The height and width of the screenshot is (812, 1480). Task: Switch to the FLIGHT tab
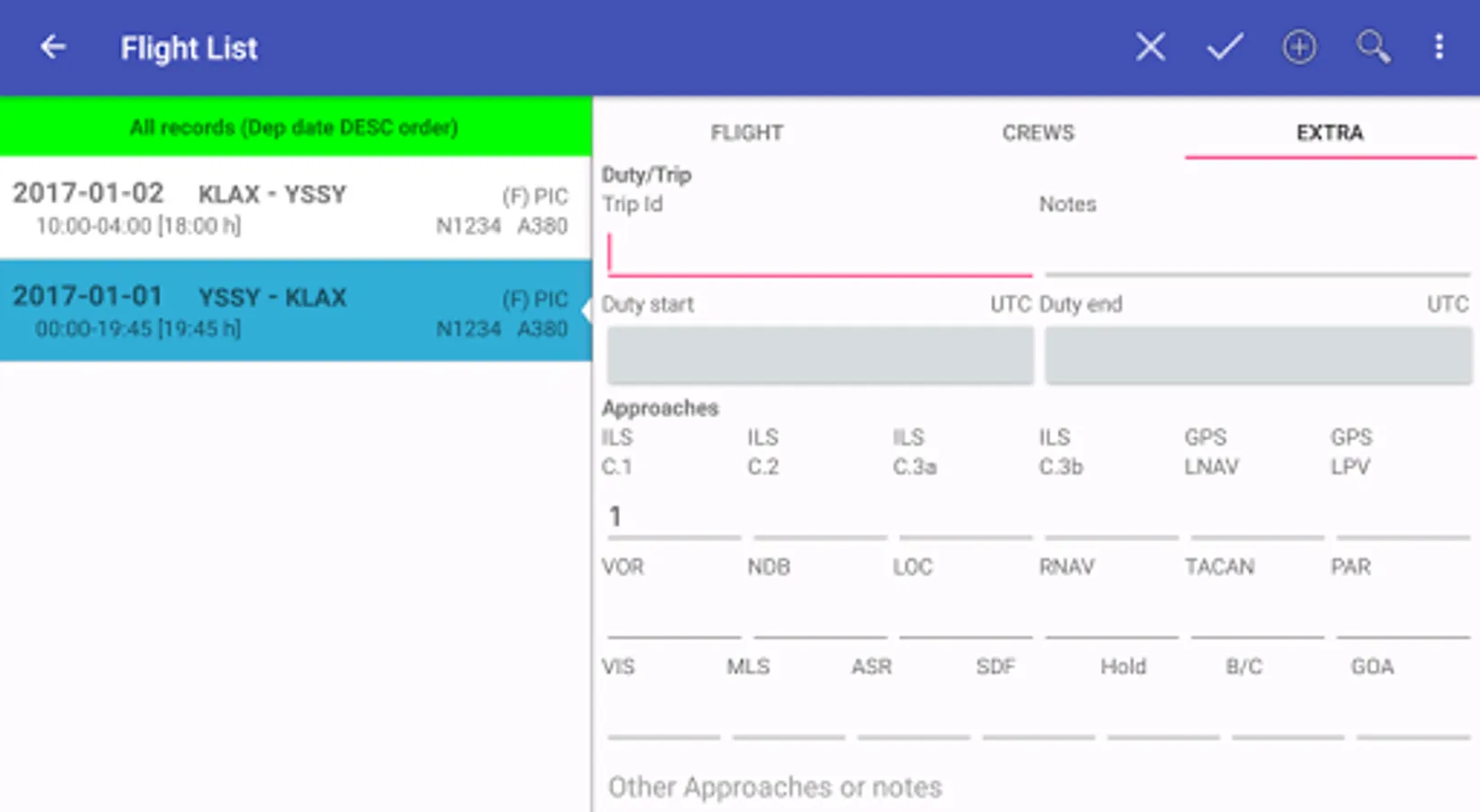tap(746, 133)
